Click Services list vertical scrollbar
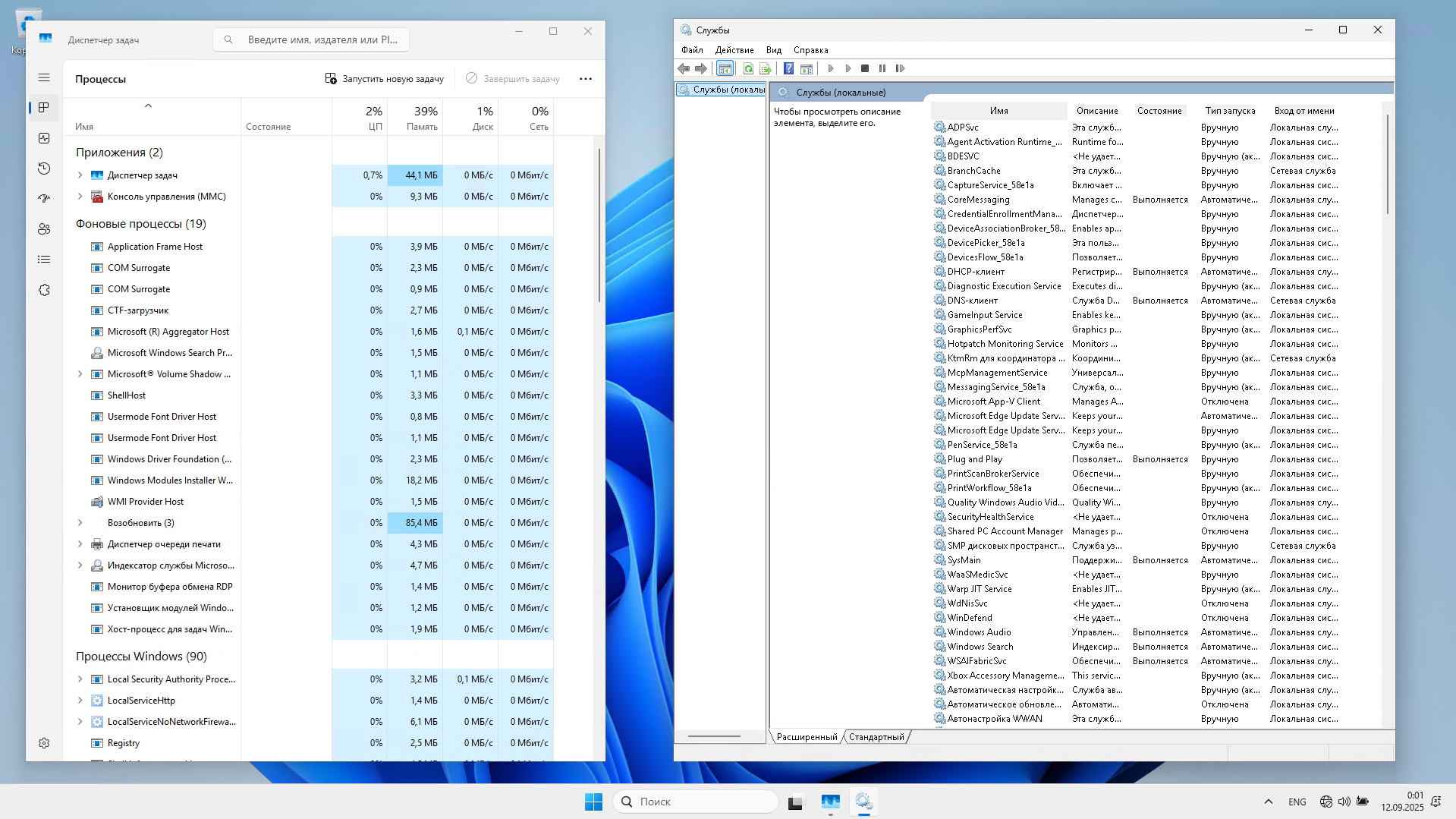This screenshot has width=1456, height=819. pyautogui.click(x=1388, y=163)
